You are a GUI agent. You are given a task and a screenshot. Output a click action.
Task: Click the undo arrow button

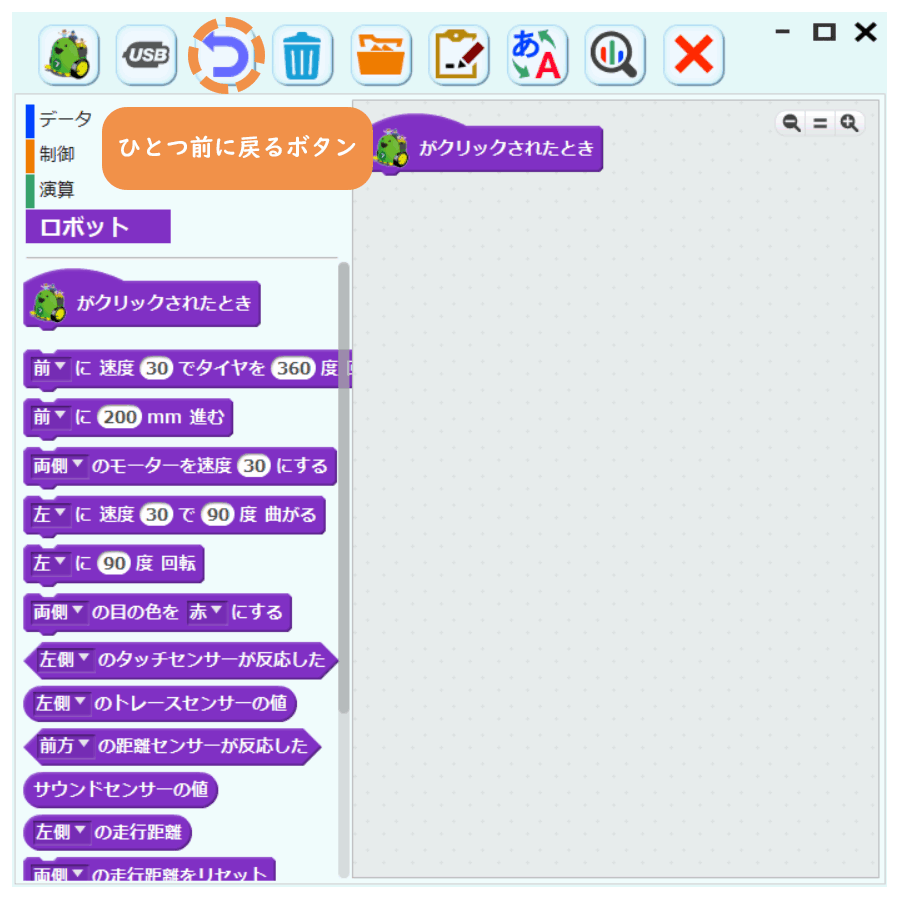click(x=226, y=55)
